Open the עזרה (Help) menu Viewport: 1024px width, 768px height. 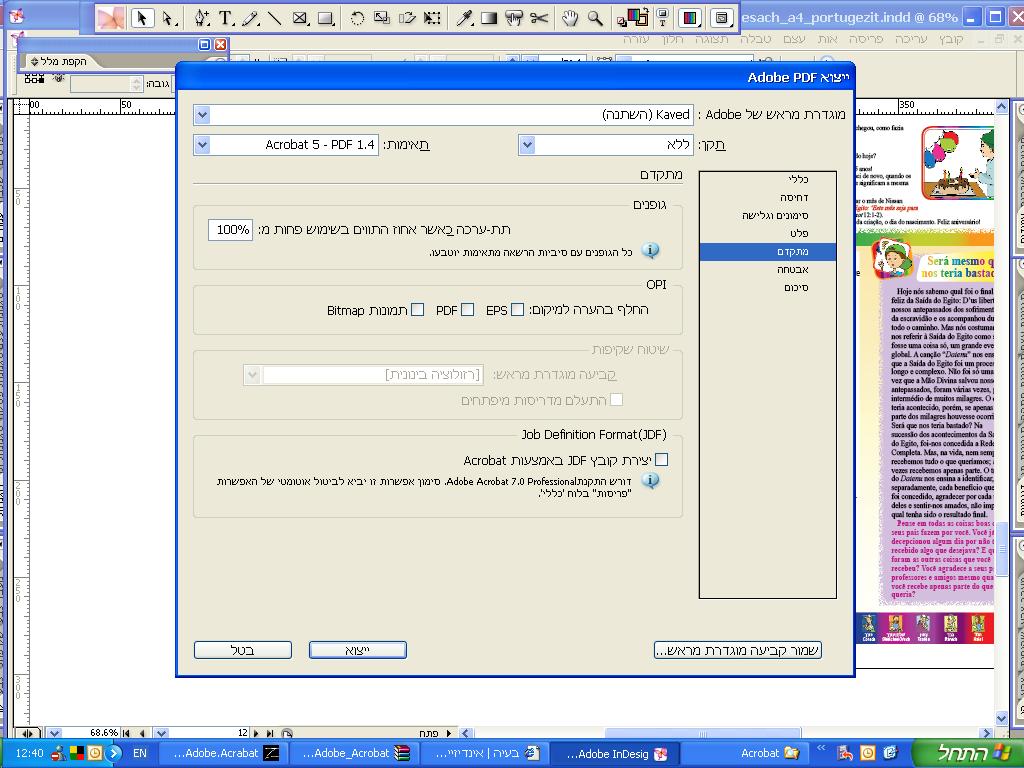pos(636,39)
